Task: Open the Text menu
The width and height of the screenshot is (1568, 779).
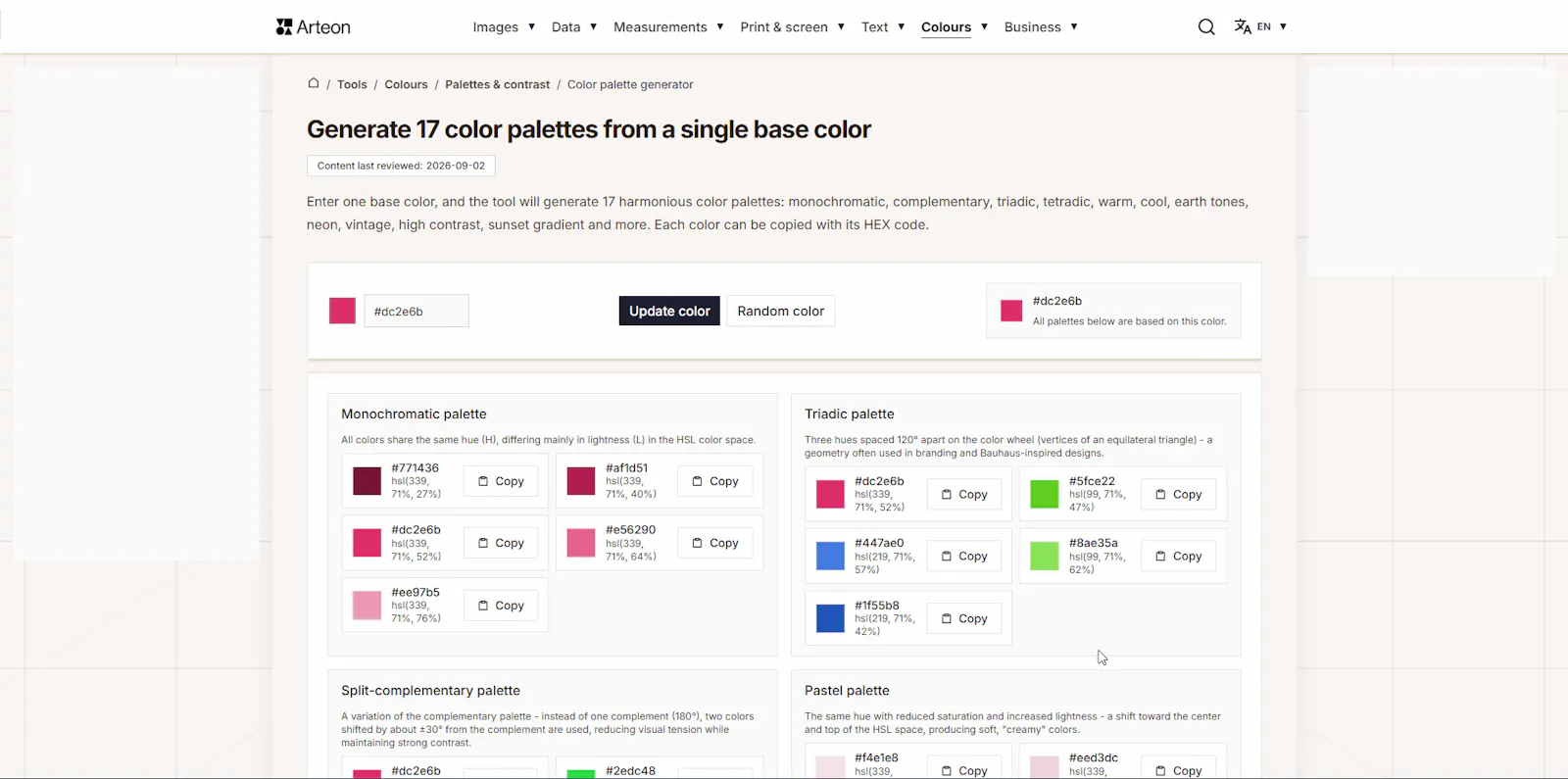Action: (875, 26)
